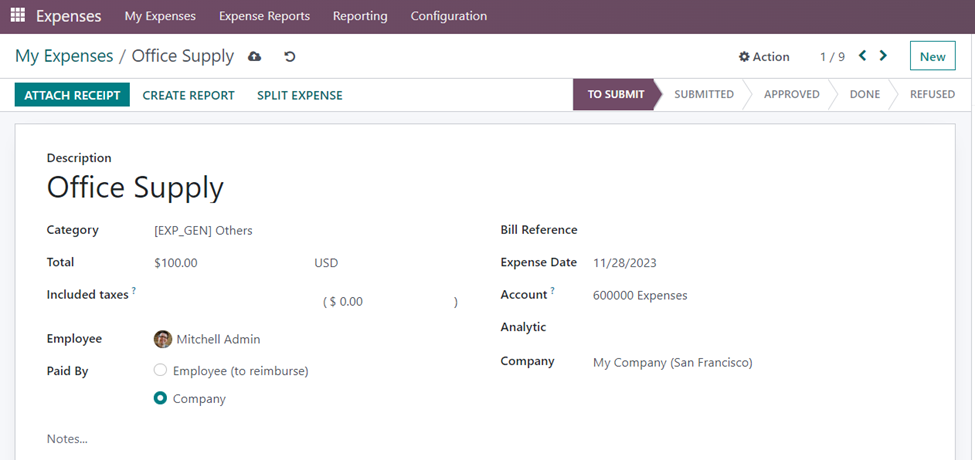Image resolution: width=975 pixels, height=460 pixels.
Task: Click the cloud save record icon
Action: pyautogui.click(x=255, y=57)
